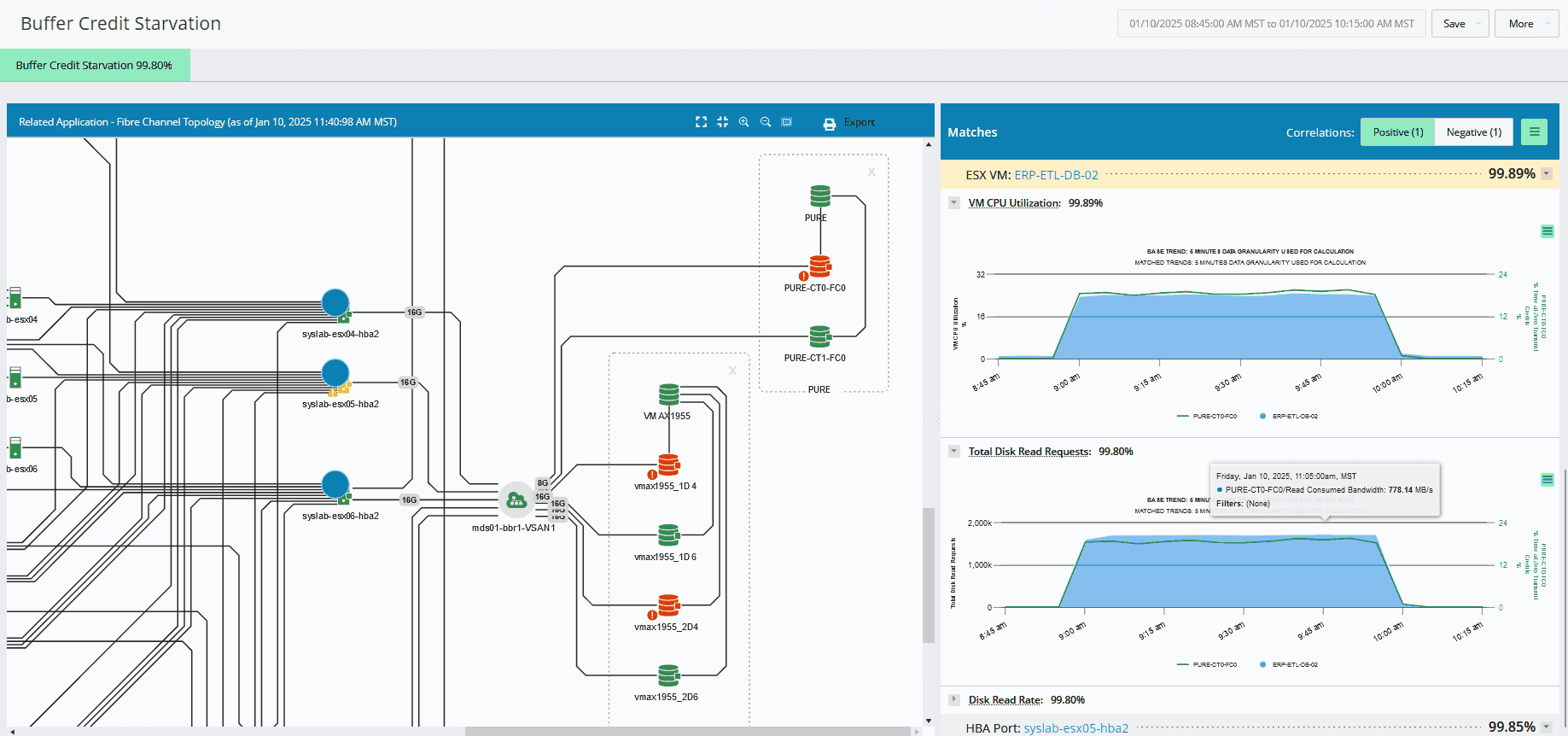Screen dimensions: 1568x736
Task: Close the PURE group box
Action: tap(871, 172)
